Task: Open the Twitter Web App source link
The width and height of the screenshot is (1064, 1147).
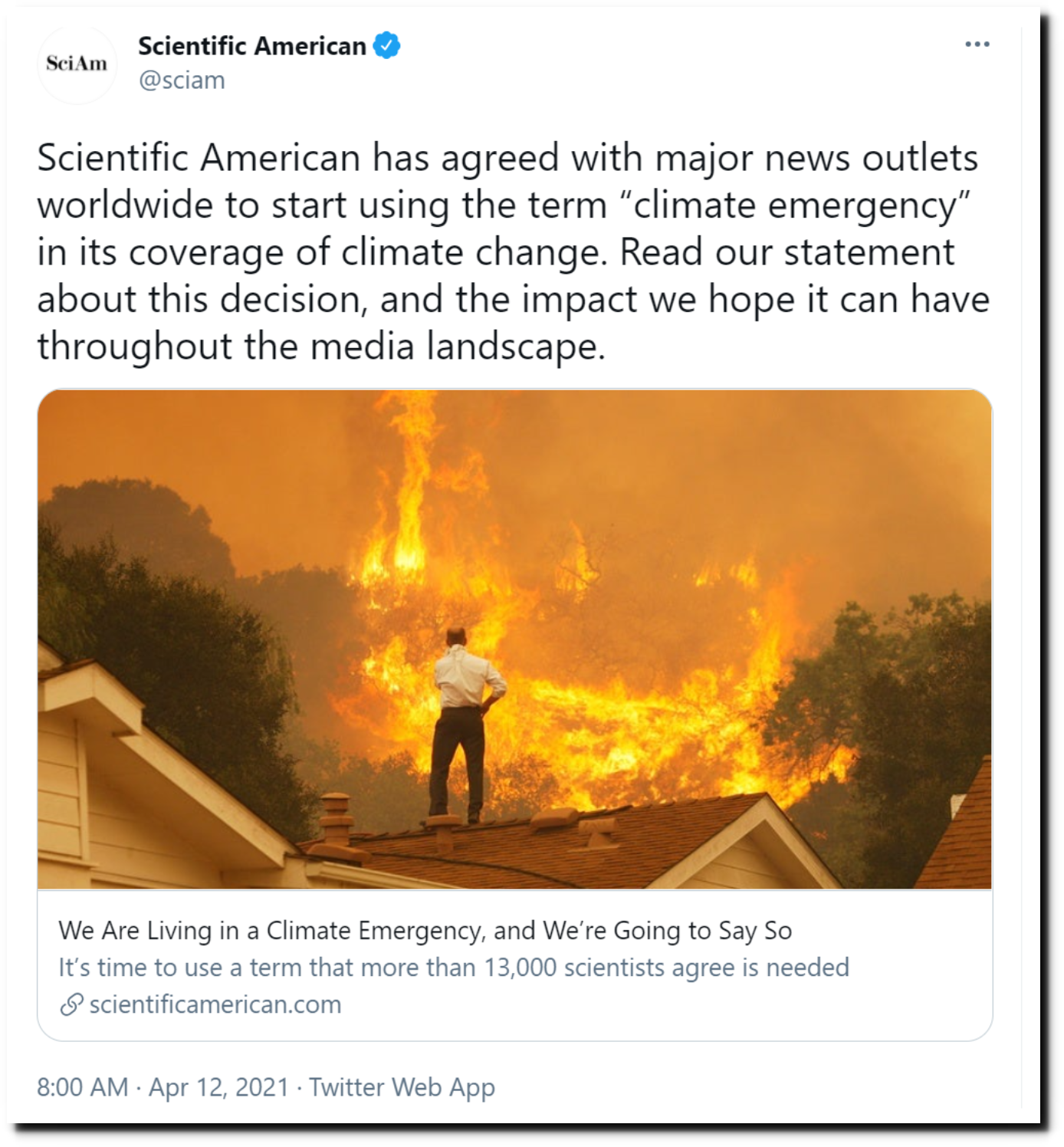Action: point(402,1087)
